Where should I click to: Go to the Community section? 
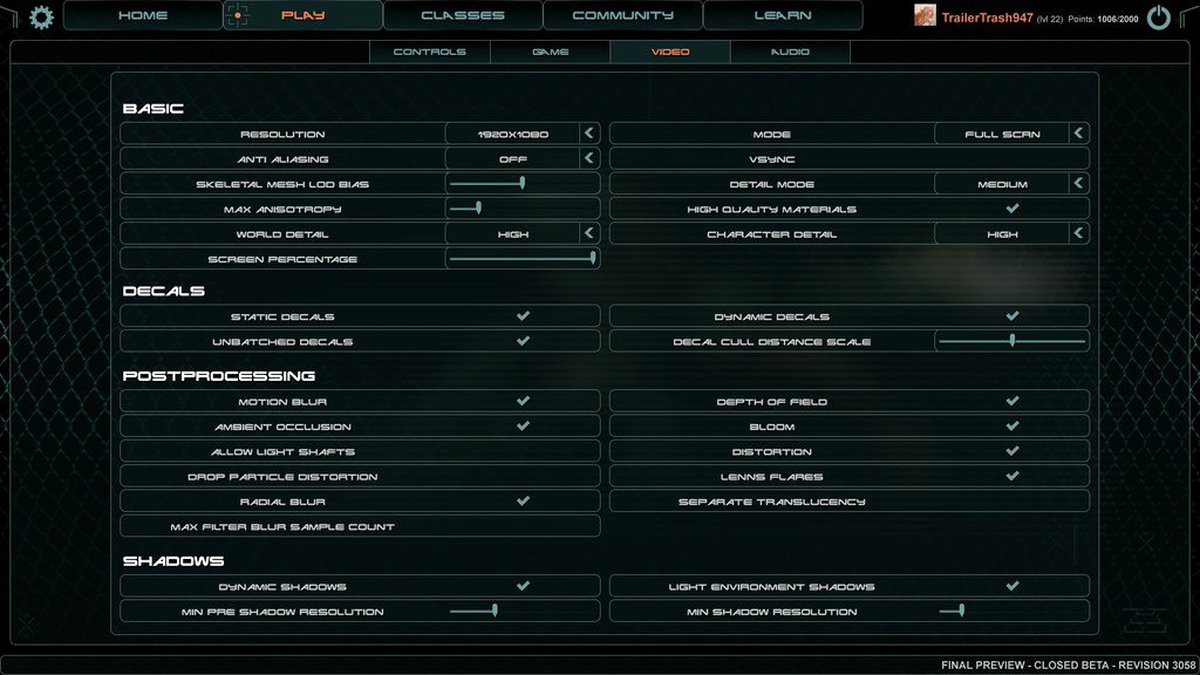622,15
